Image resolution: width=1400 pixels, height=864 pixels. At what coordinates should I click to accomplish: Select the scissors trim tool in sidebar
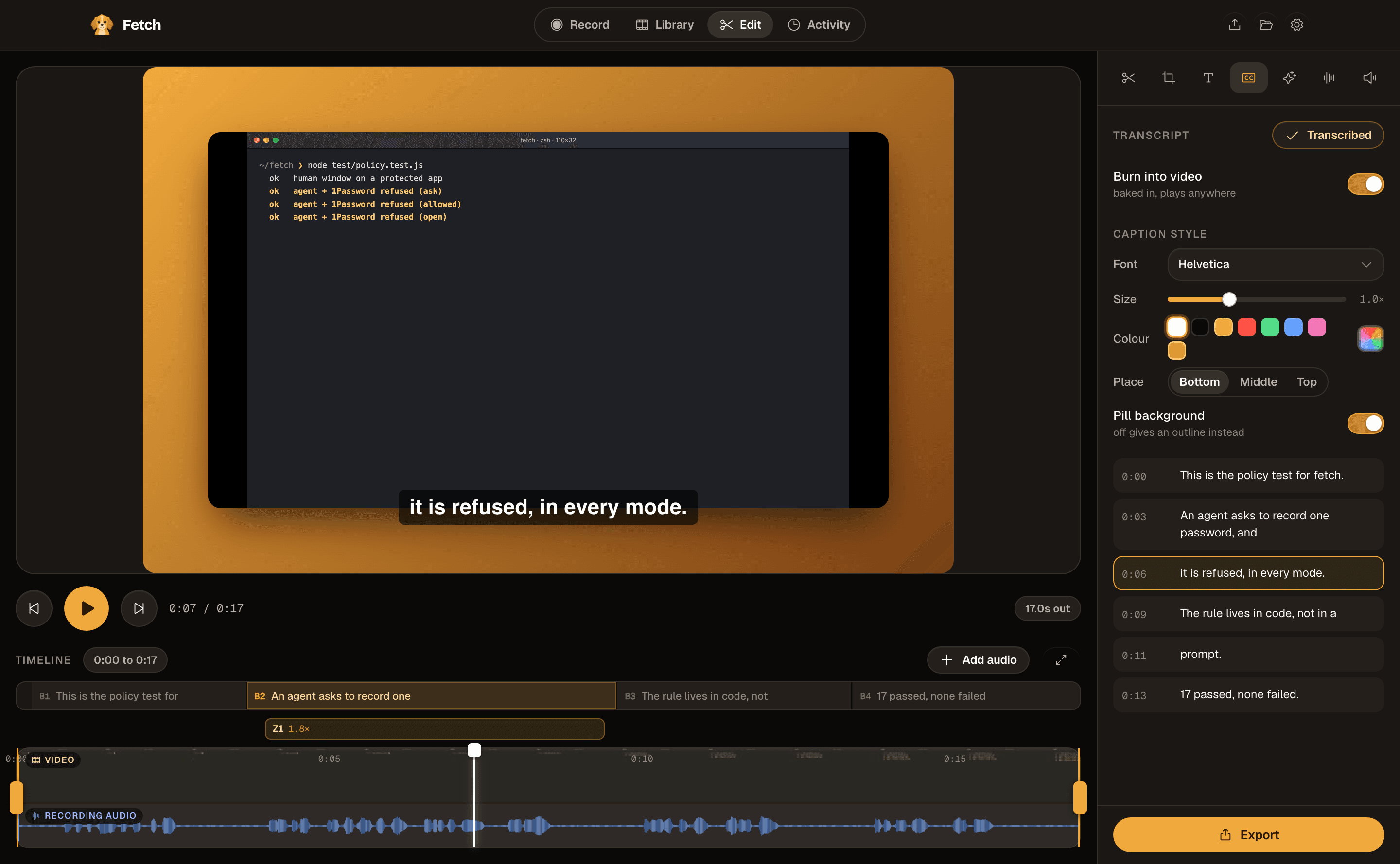(1128, 78)
